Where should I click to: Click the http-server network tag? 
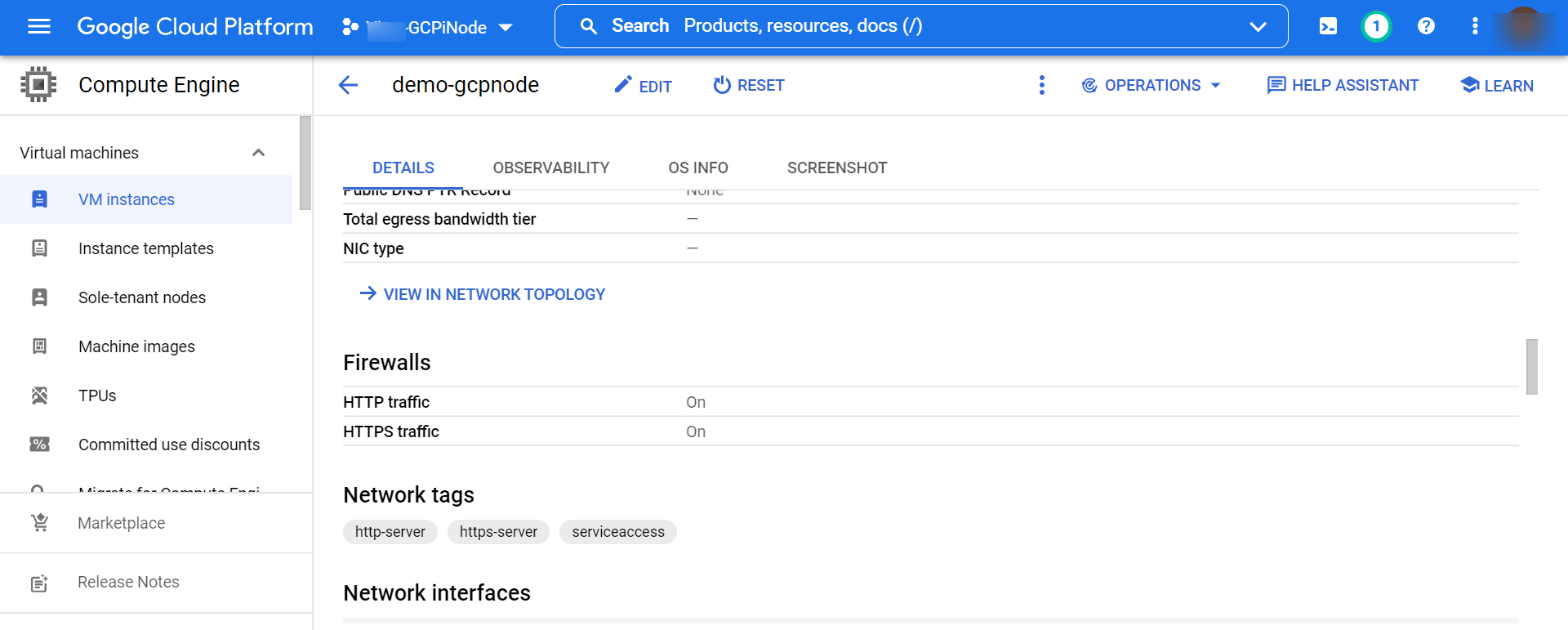point(390,532)
